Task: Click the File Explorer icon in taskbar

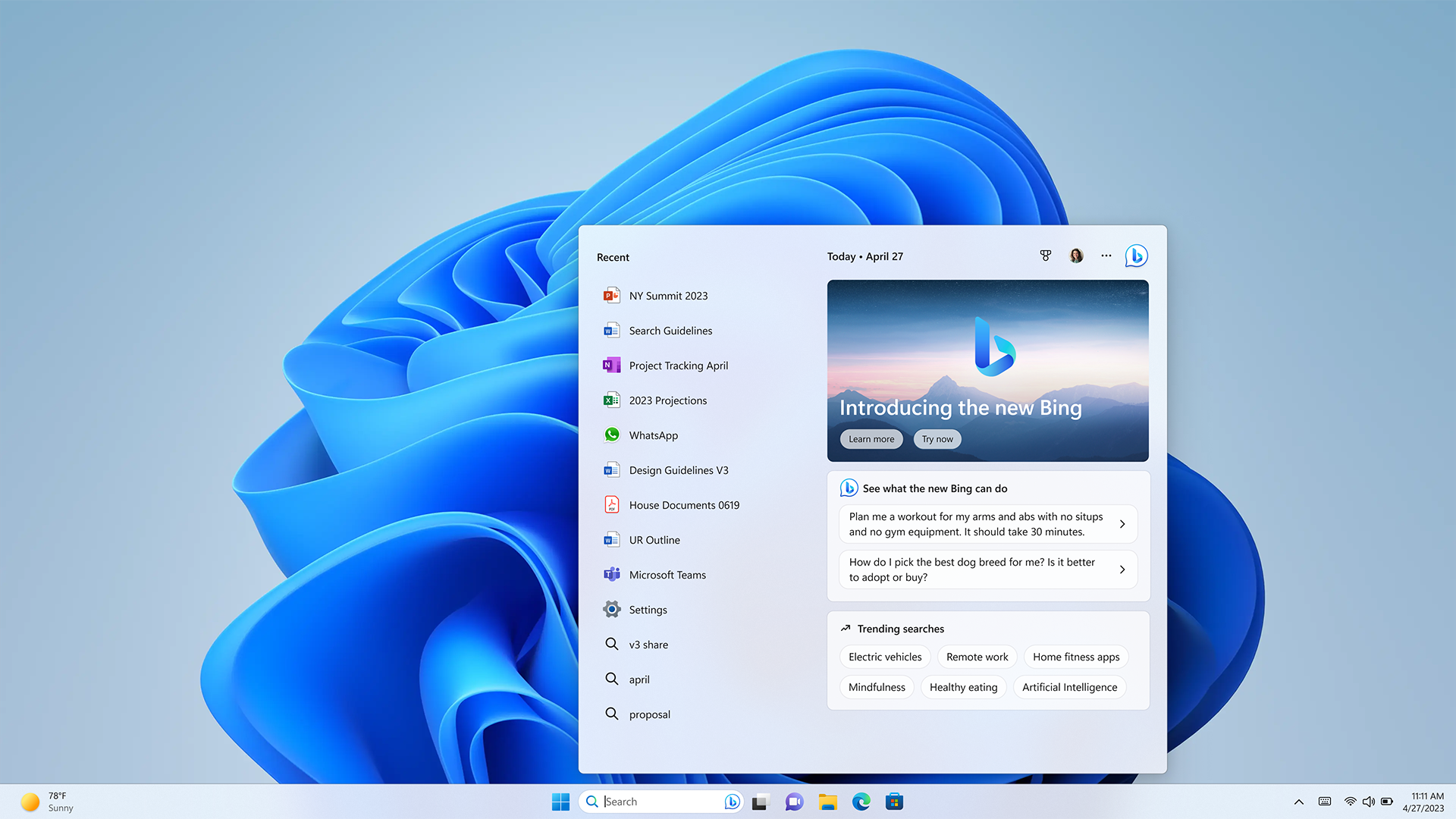Action: click(827, 801)
